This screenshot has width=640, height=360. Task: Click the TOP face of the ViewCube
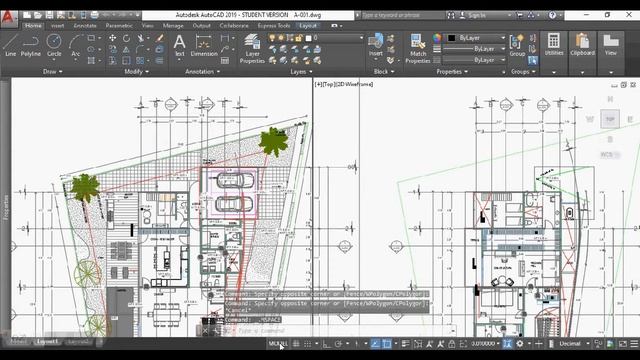[x=610, y=119]
